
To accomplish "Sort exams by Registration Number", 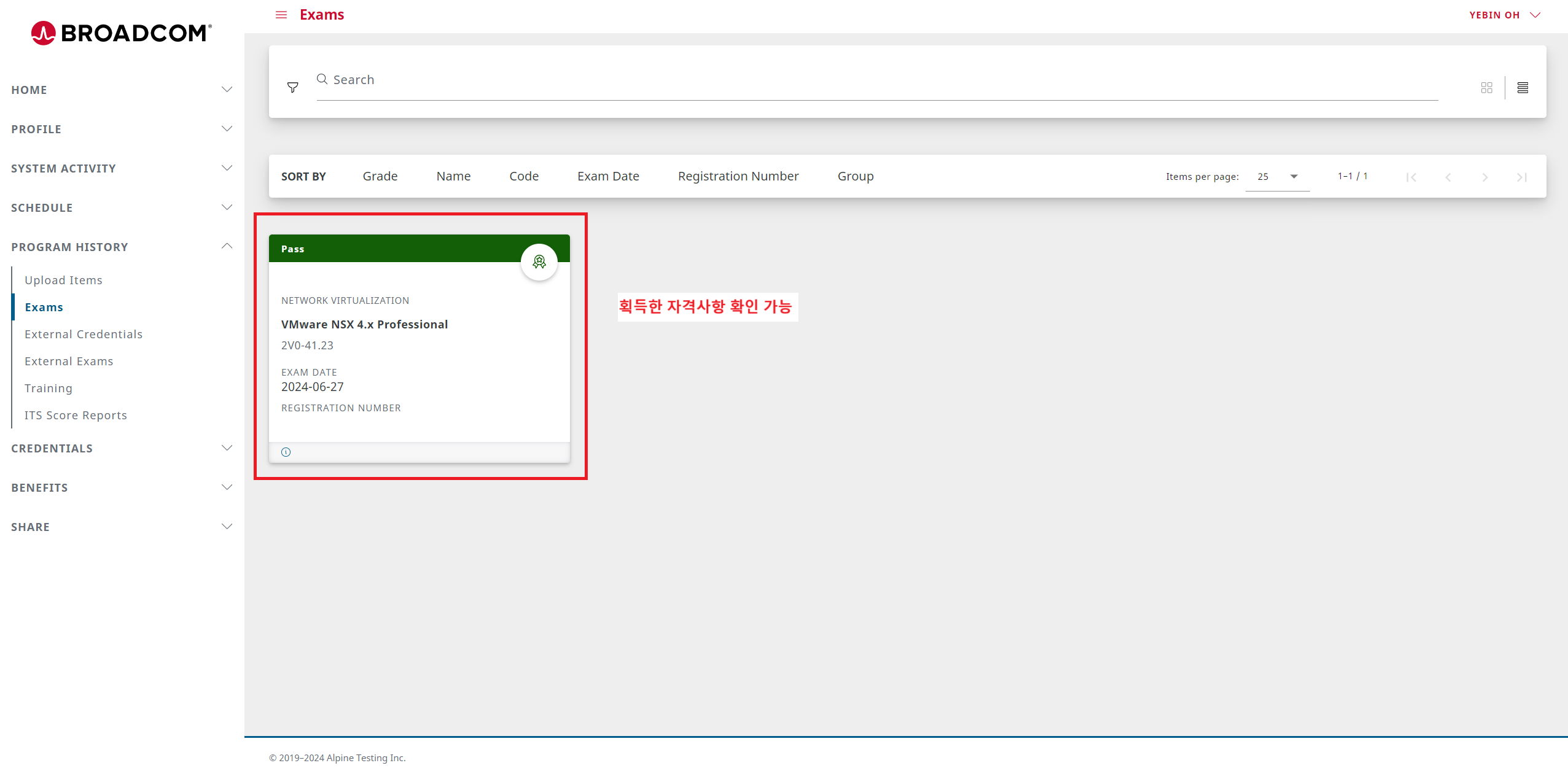I will (x=738, y=176).
